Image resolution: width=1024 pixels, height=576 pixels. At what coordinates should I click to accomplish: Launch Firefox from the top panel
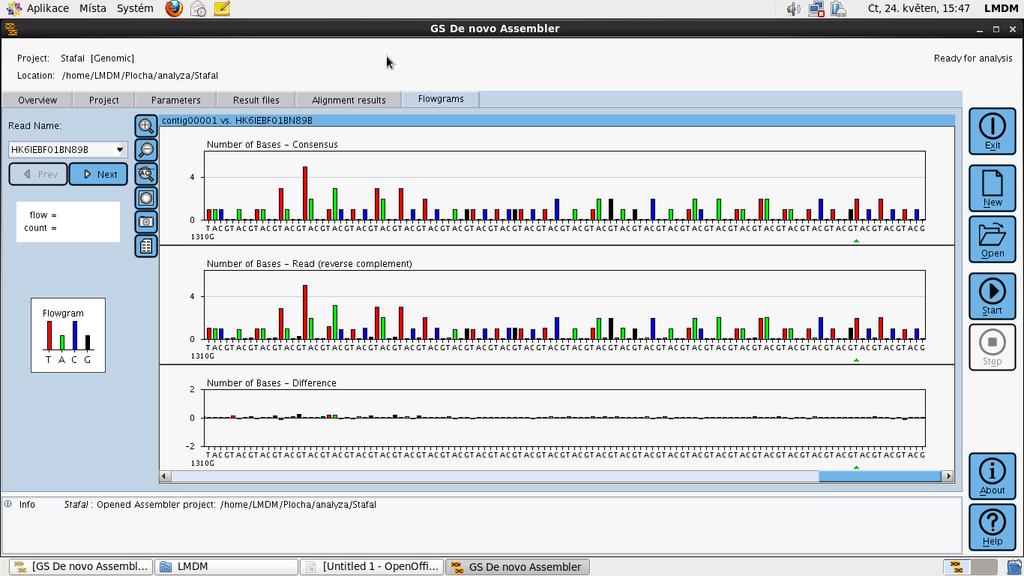[x=174, y=8]
